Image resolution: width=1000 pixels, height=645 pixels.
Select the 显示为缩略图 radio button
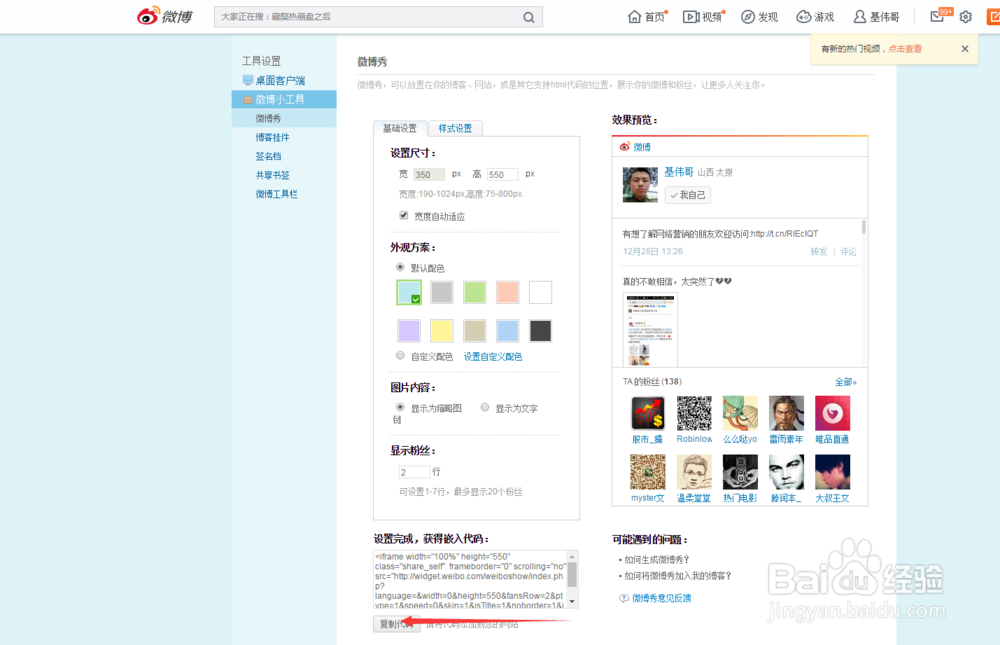pos(400,407)
